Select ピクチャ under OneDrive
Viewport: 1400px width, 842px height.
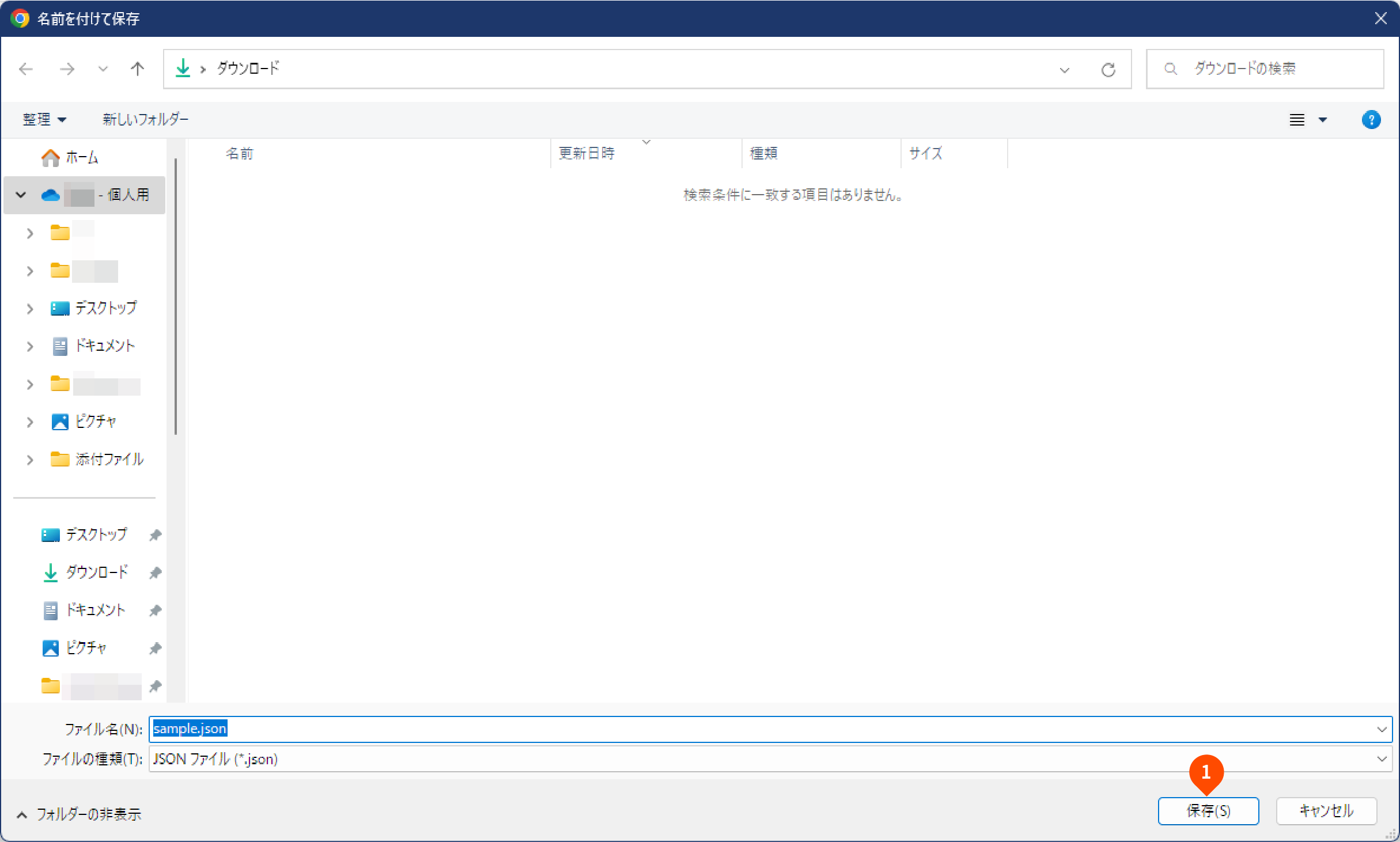click(x=96, y=422)
